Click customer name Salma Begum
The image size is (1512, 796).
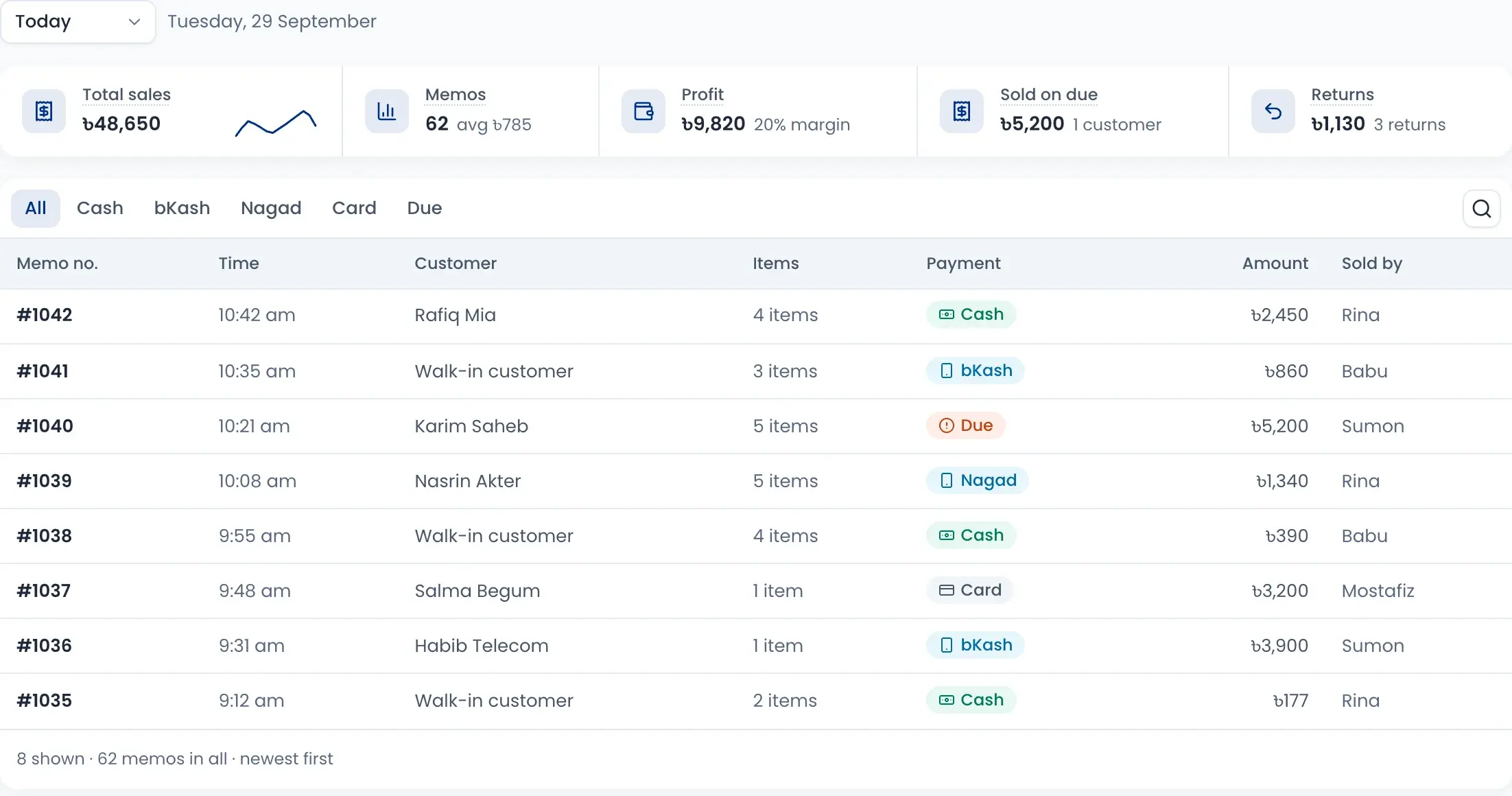[477, 592]
